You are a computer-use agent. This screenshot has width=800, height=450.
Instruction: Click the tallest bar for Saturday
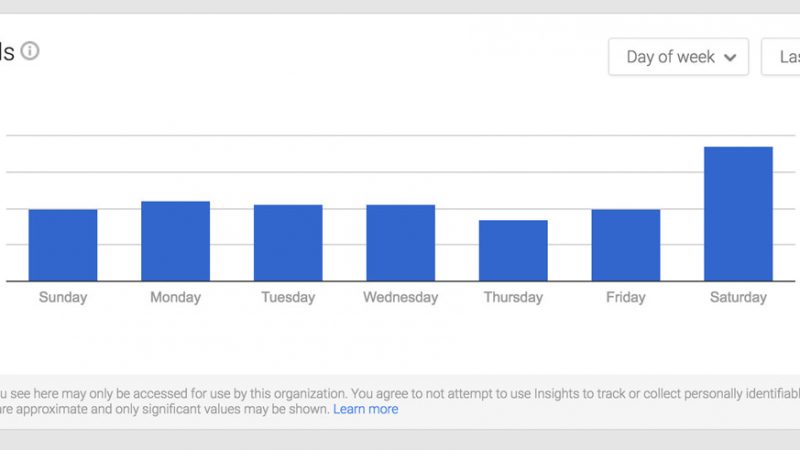(738, 214)
